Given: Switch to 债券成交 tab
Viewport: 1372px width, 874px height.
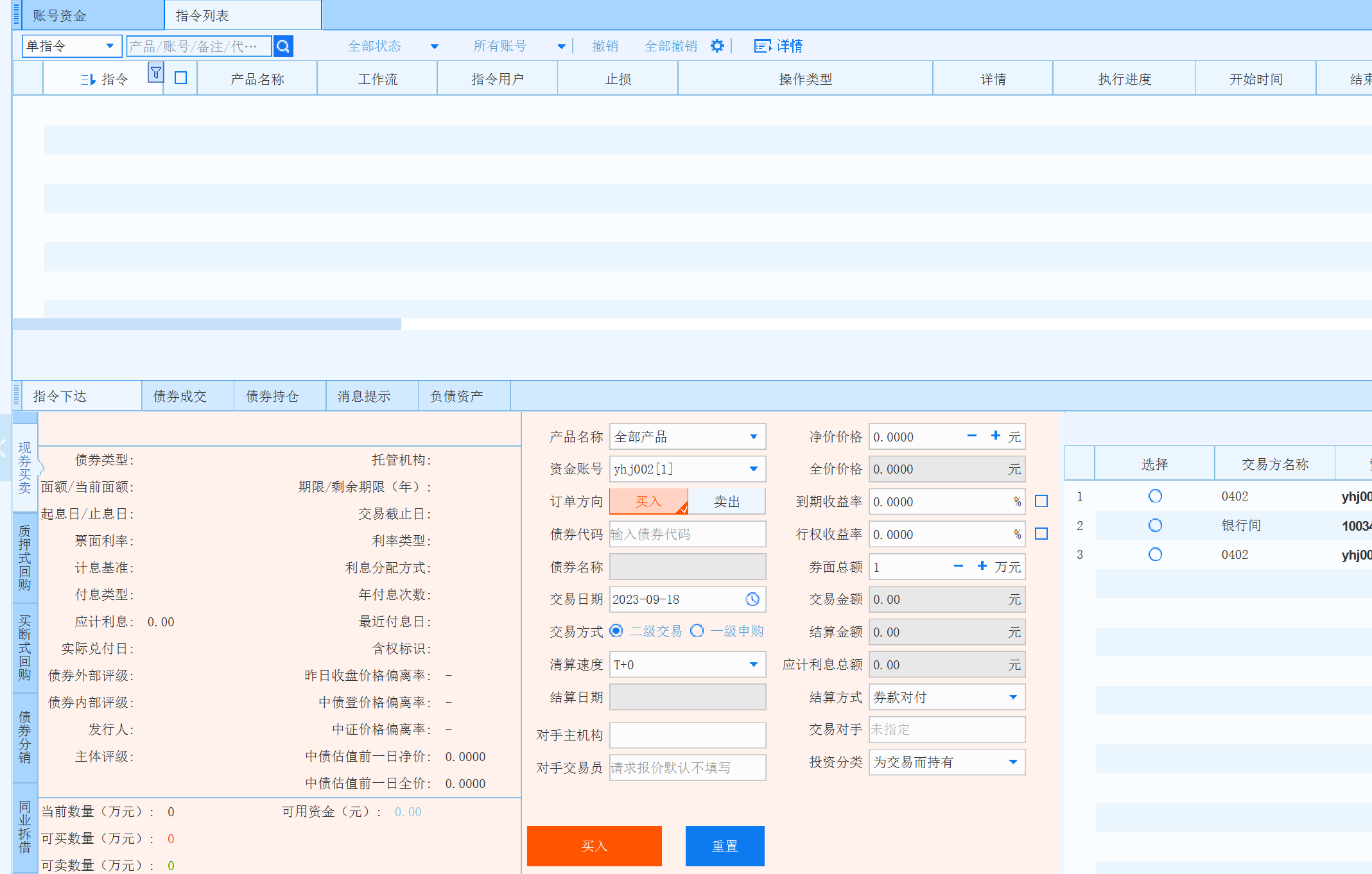Looking at the screenshot, I should (188, 396).
